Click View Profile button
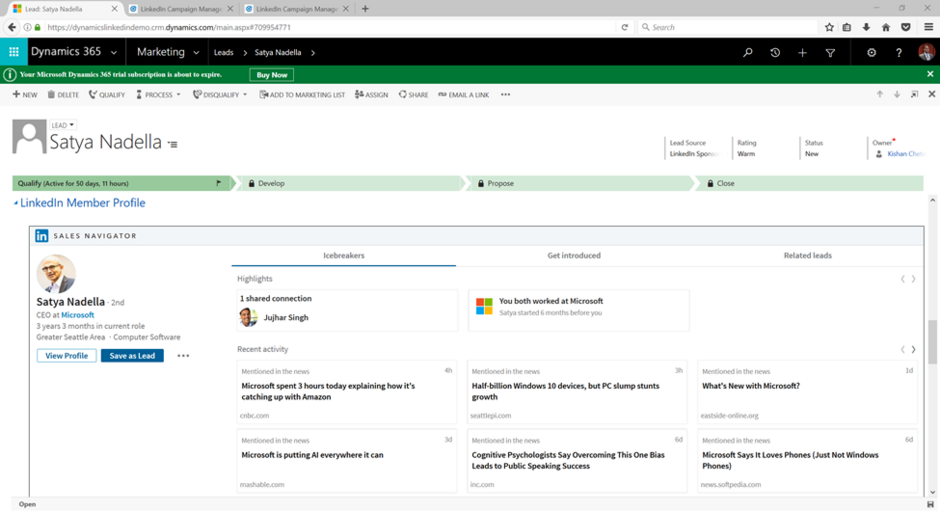The height and width of the screenshot is (512, 940). click(x=67, y=356)
